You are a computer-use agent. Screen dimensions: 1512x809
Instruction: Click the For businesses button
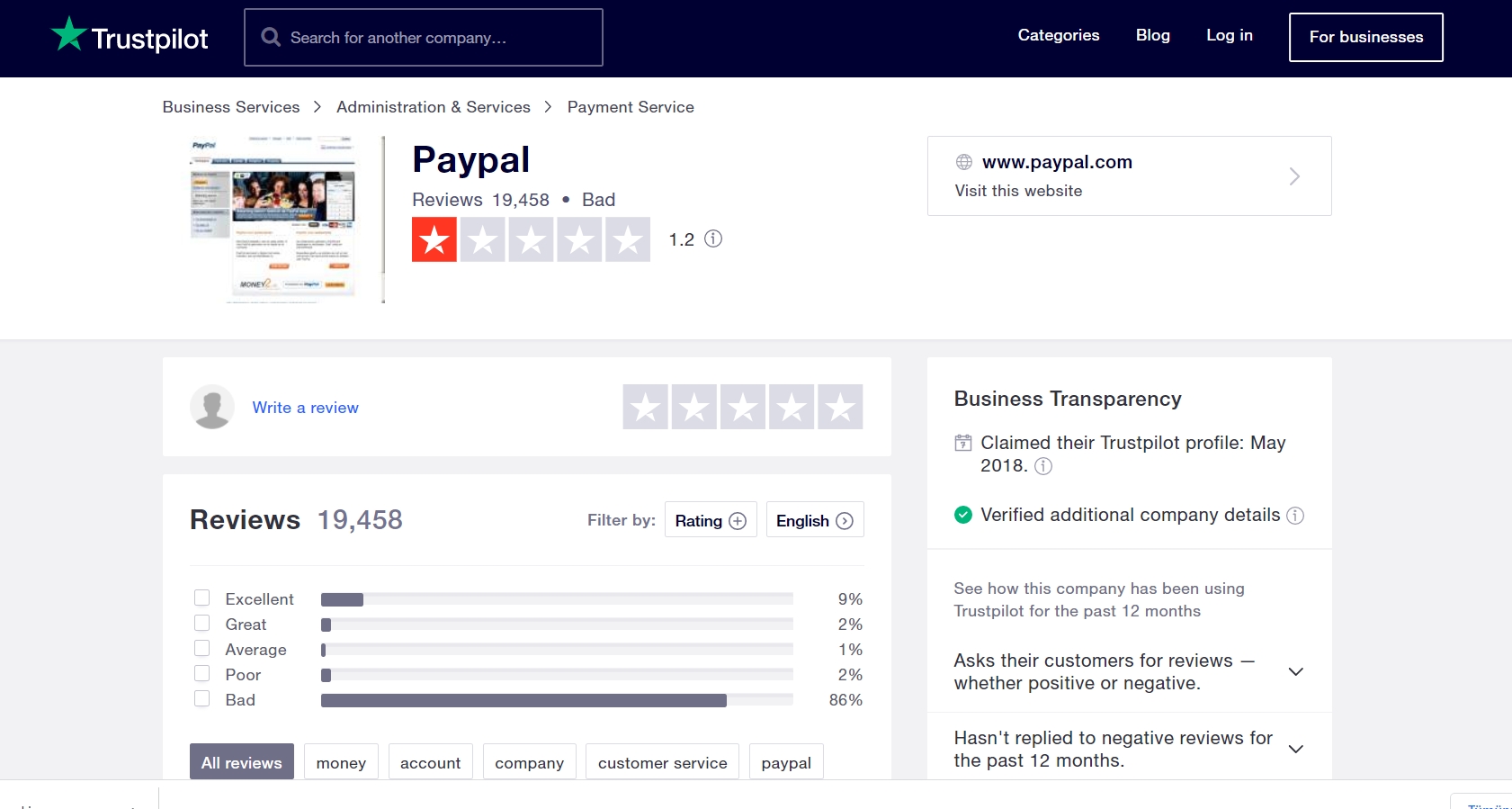1365,37
